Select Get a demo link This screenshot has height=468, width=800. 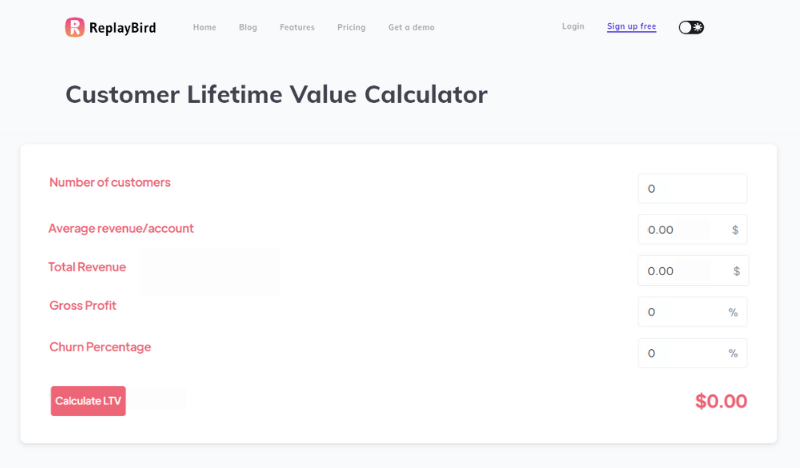[411, 27]
